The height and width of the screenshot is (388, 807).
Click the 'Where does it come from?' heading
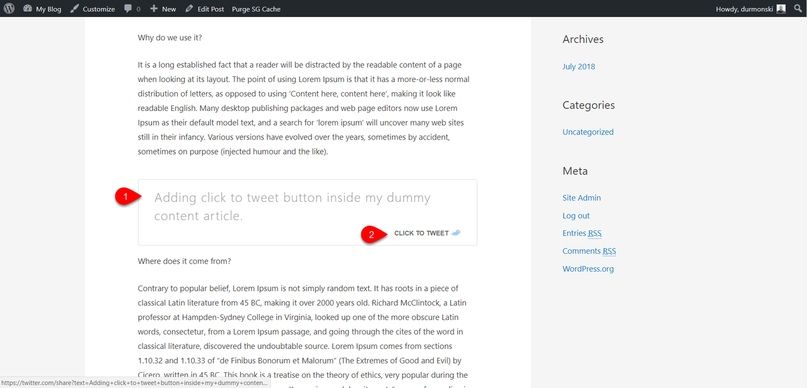pyautogui.click(x=184, y=261)
